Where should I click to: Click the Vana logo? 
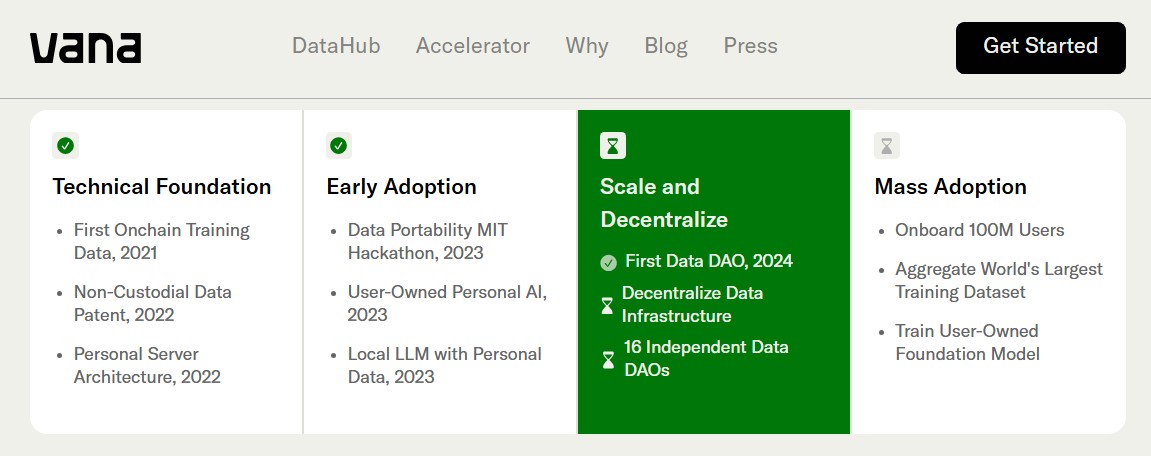85,48
